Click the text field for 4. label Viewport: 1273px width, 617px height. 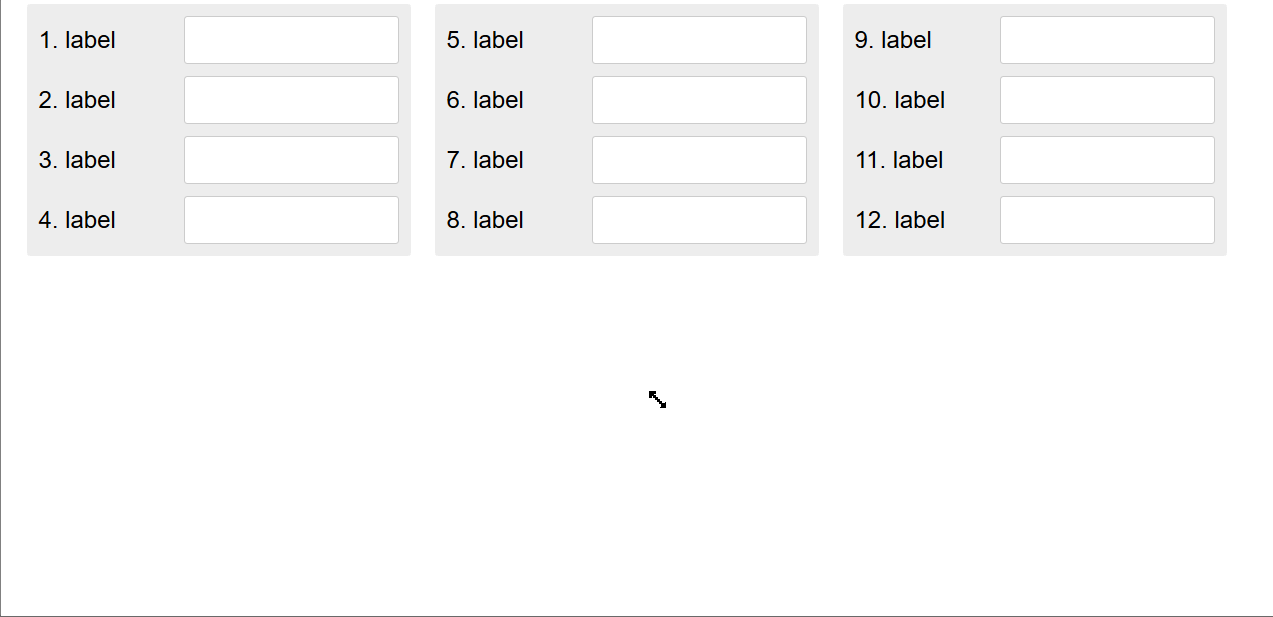291,220
